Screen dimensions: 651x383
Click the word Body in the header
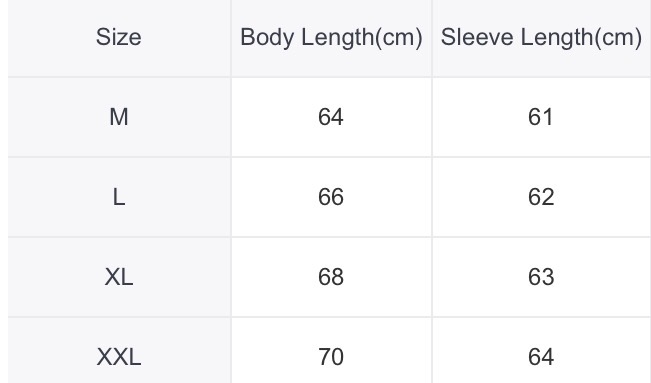(268, 38)
